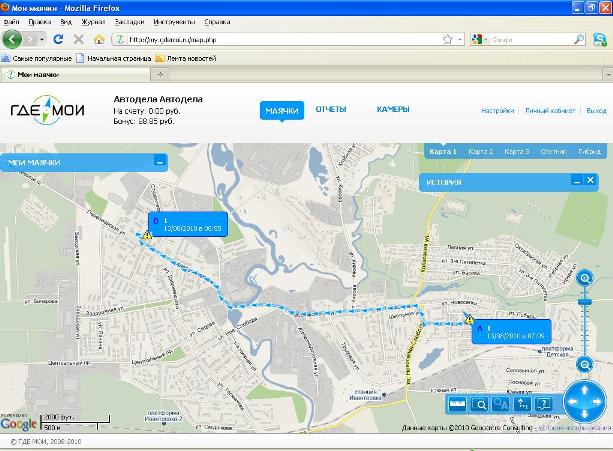Image resolution: width=613 pixels, height=451 pixels.
Task: Click the warning marker at point A
Action: pos(468,321)
